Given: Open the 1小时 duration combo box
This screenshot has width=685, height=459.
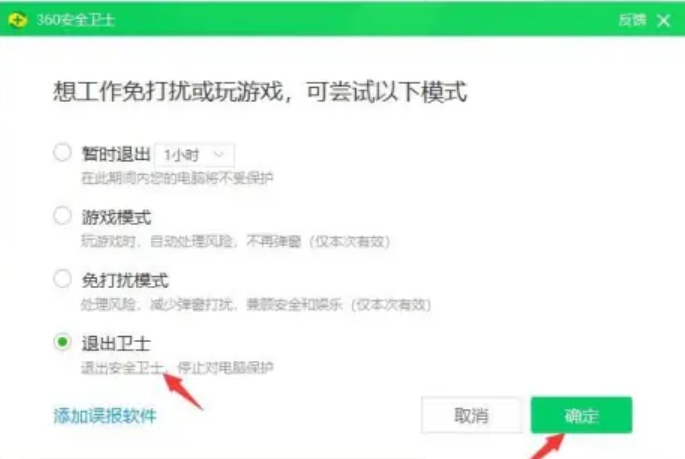Looking at the screenshot, I should pyautogui.click(x=194, y=155).
